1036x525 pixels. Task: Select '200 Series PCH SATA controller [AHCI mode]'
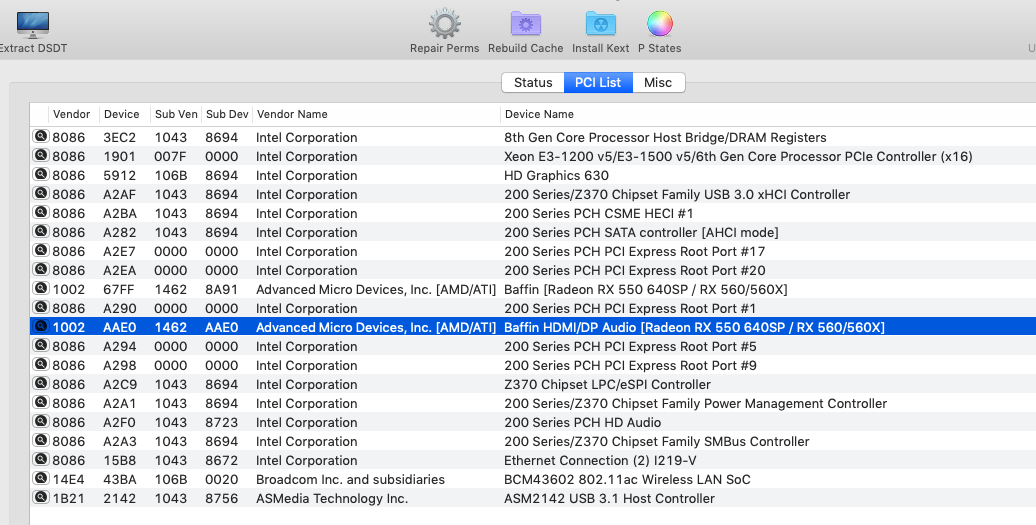pyautogui.click(x=641, y=232)
